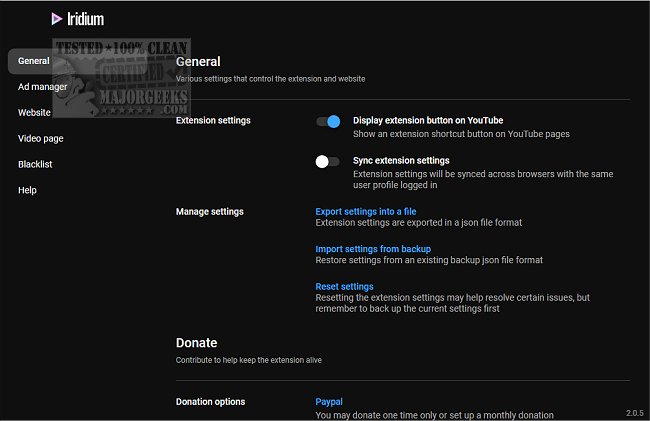Click the Donate section heading
650x421 pixels.
196,343
